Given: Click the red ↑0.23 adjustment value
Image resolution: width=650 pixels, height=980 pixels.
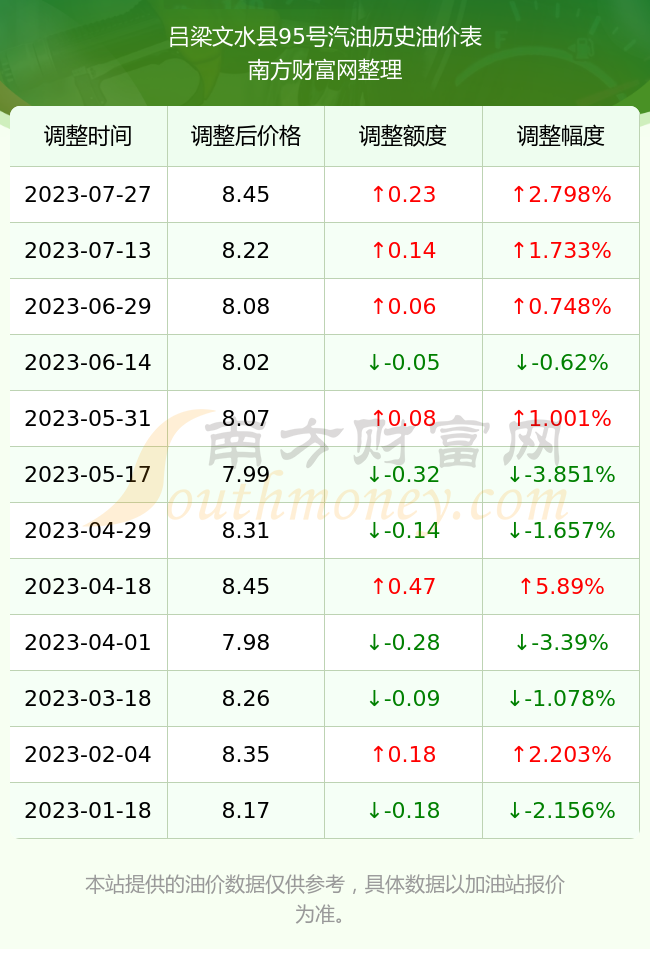Looking at the screenshot, I should 403,194.
